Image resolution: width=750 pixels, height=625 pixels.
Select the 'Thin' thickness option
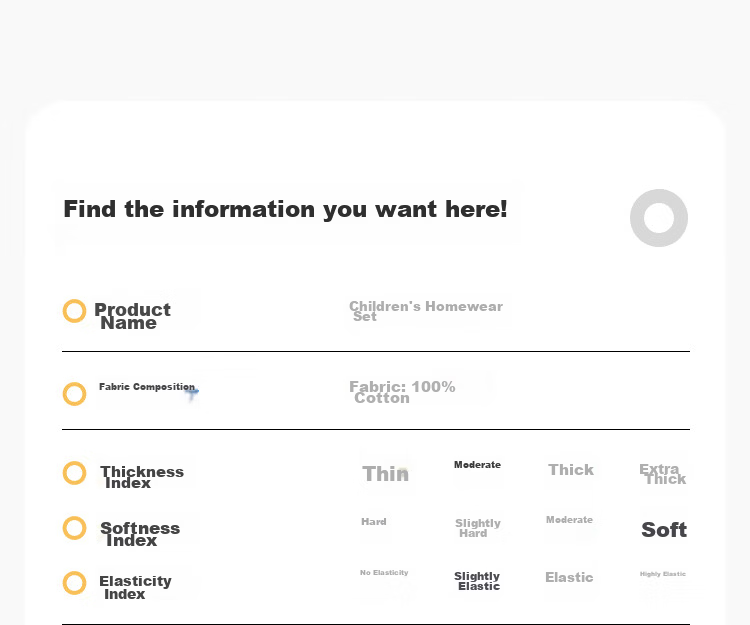click(x=386, y=474)
